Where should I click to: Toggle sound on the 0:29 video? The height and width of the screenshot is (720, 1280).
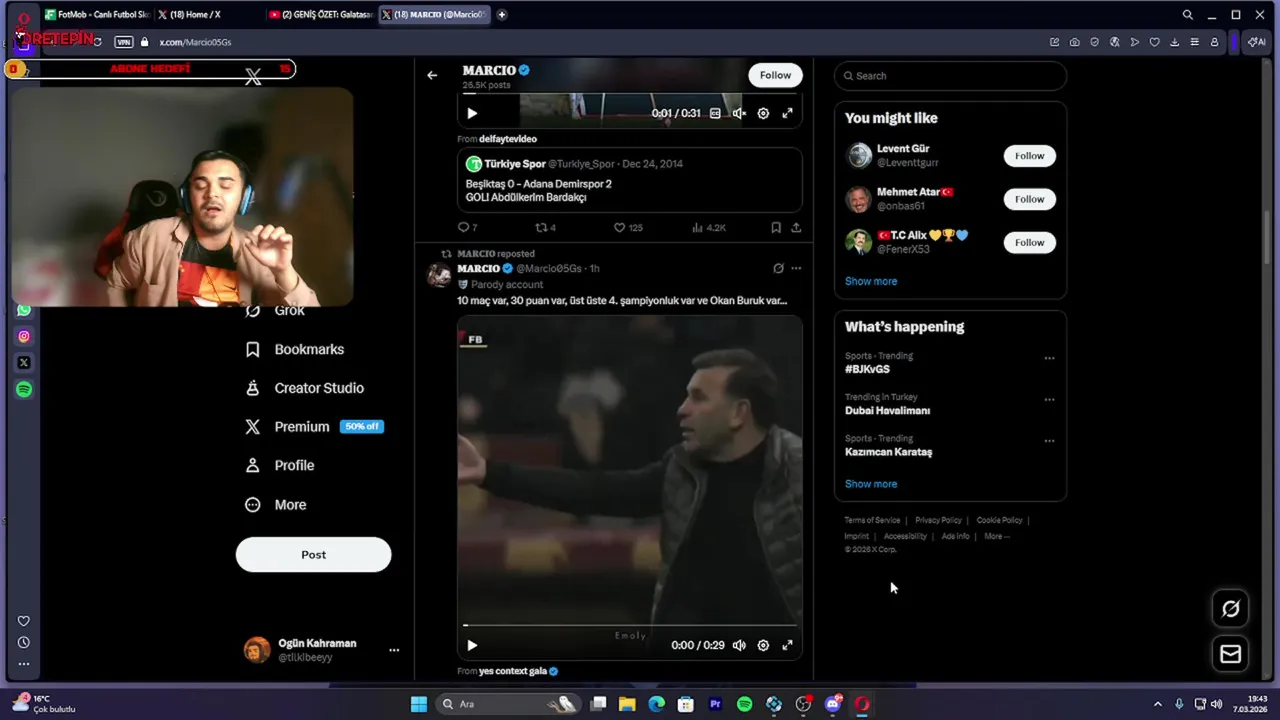tap(739, 645)
